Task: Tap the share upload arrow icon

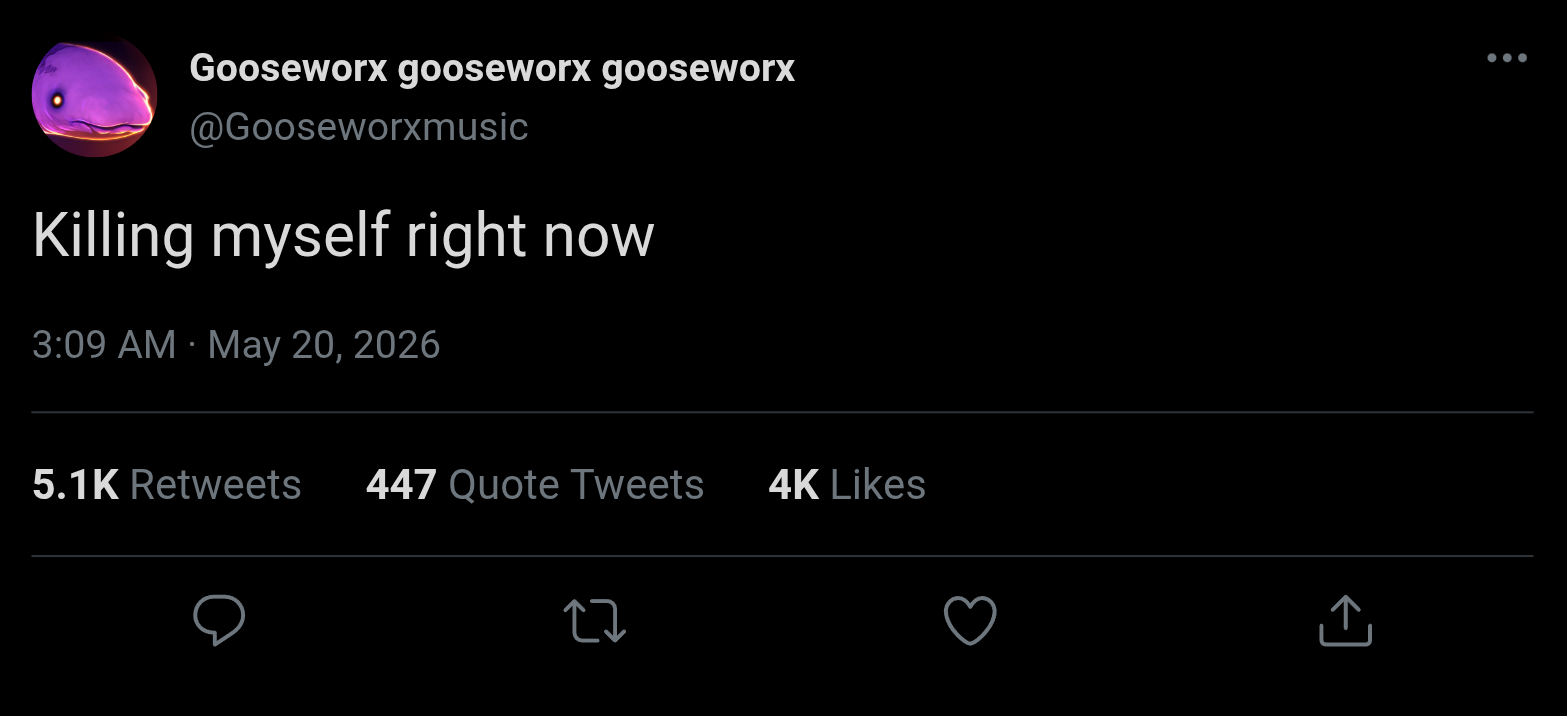Action: (1345, 620)
